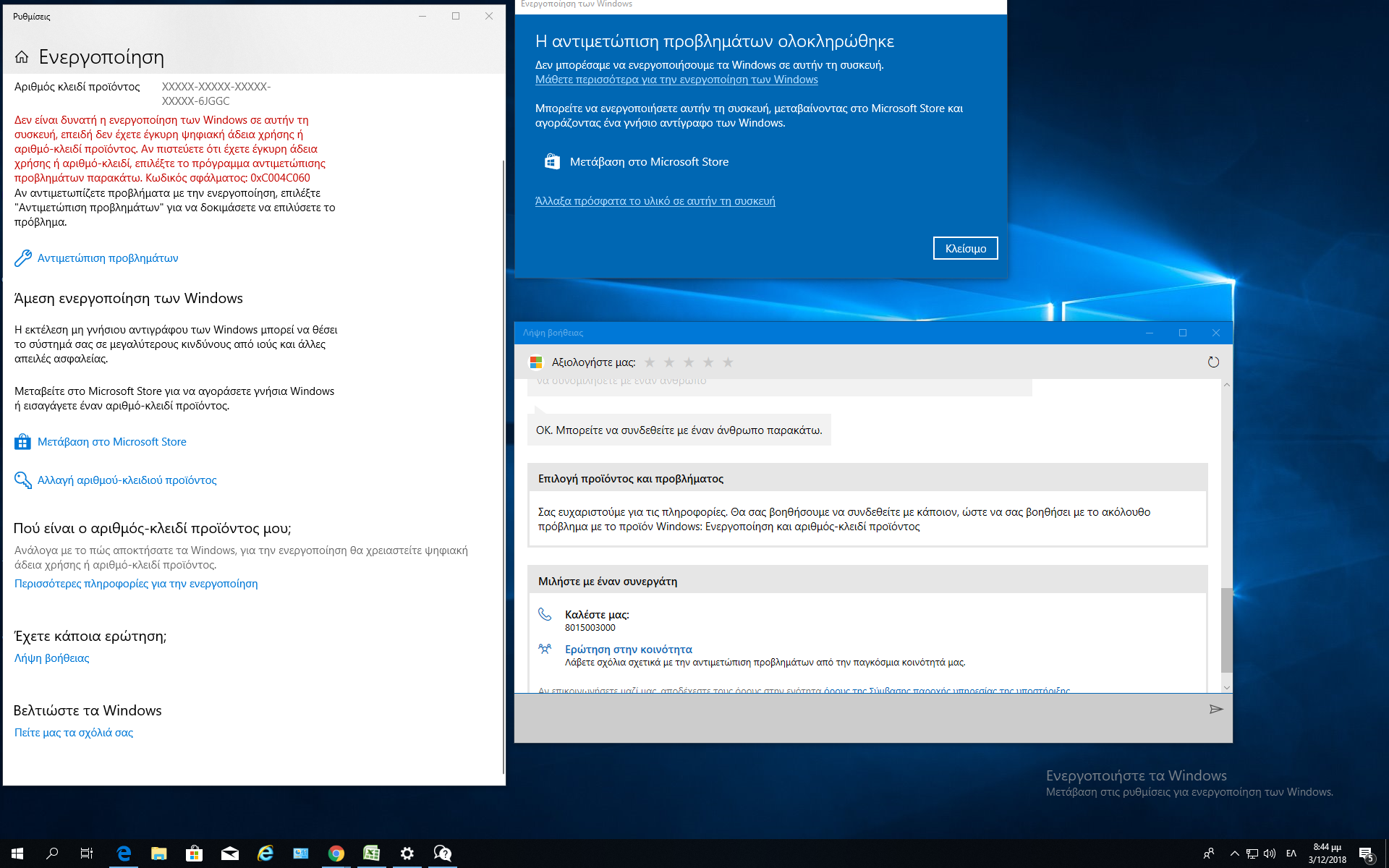This screenshot has height=868, width=1389.
Task: Click link Άλλαξα πρόσφατα το υλικό
Action: click(x=655, y=201)
